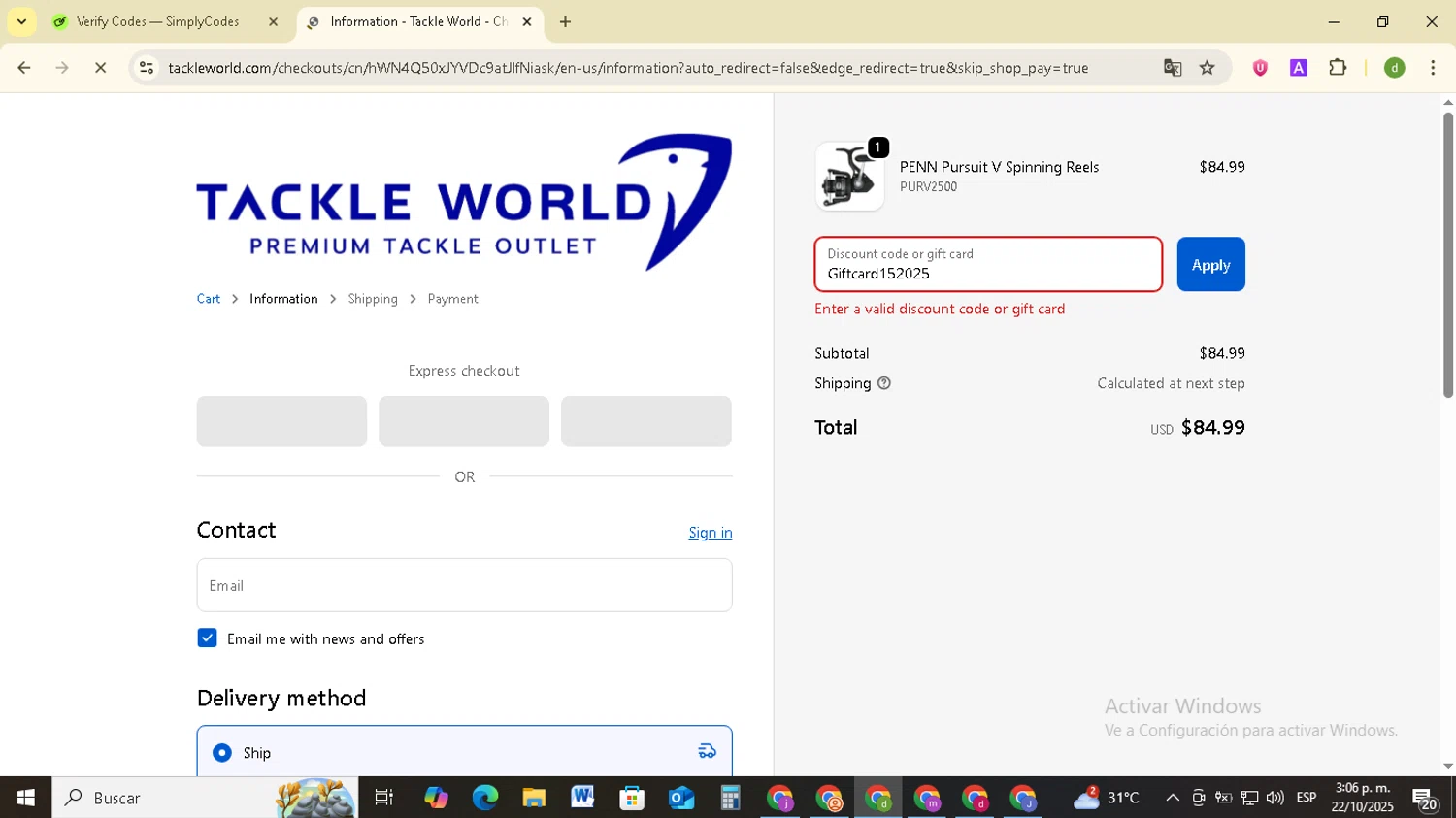
Task: Click the Tackle World logo
Action: [464, 202]
